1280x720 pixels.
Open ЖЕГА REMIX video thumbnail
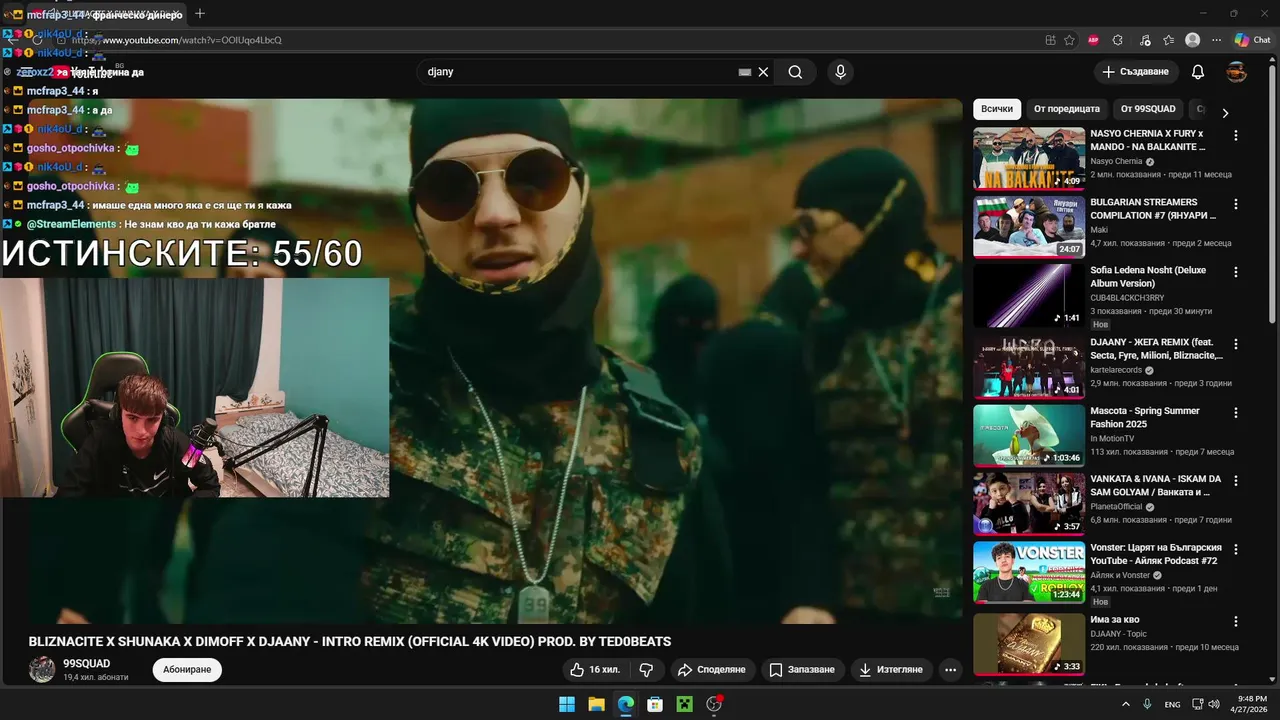point(1029,367)
